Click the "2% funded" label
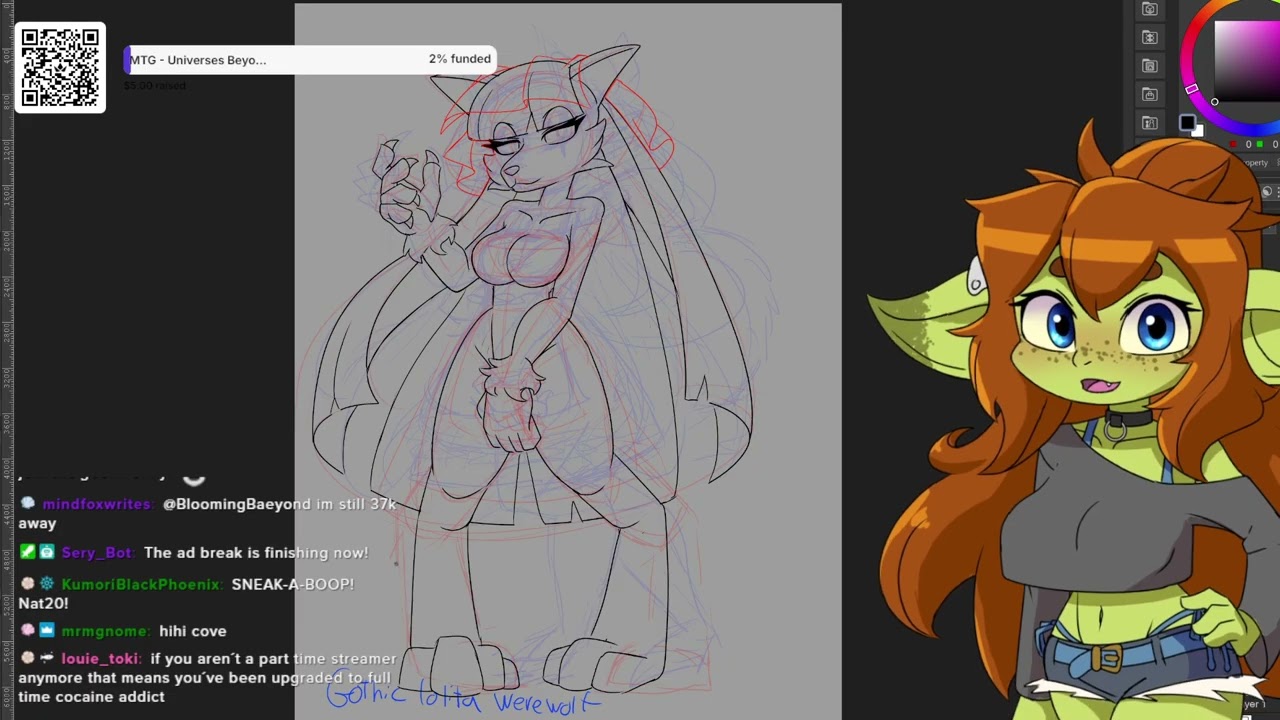This screenshot has width=1280, height=720. click(460, 59)
